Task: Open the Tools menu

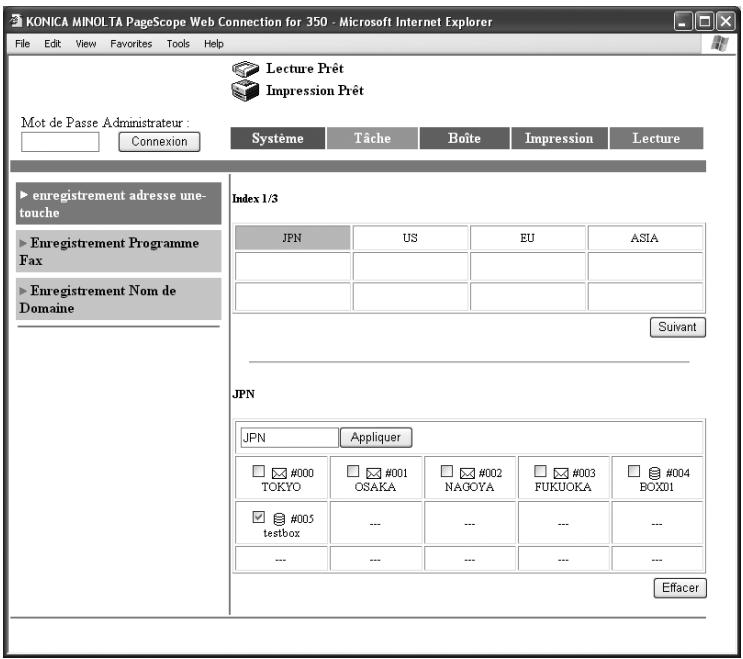Action: click(x=178, y=44)
